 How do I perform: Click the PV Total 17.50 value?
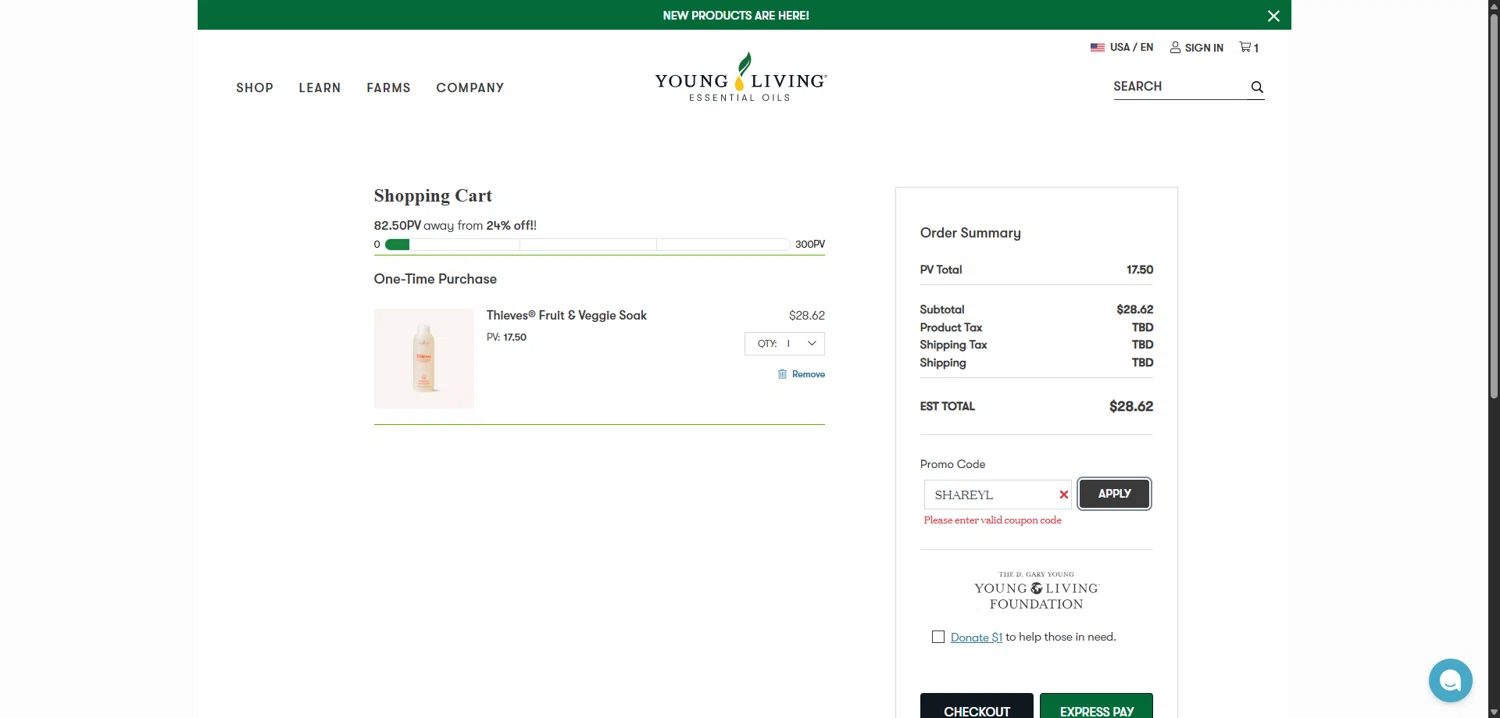pos(1140,270)
